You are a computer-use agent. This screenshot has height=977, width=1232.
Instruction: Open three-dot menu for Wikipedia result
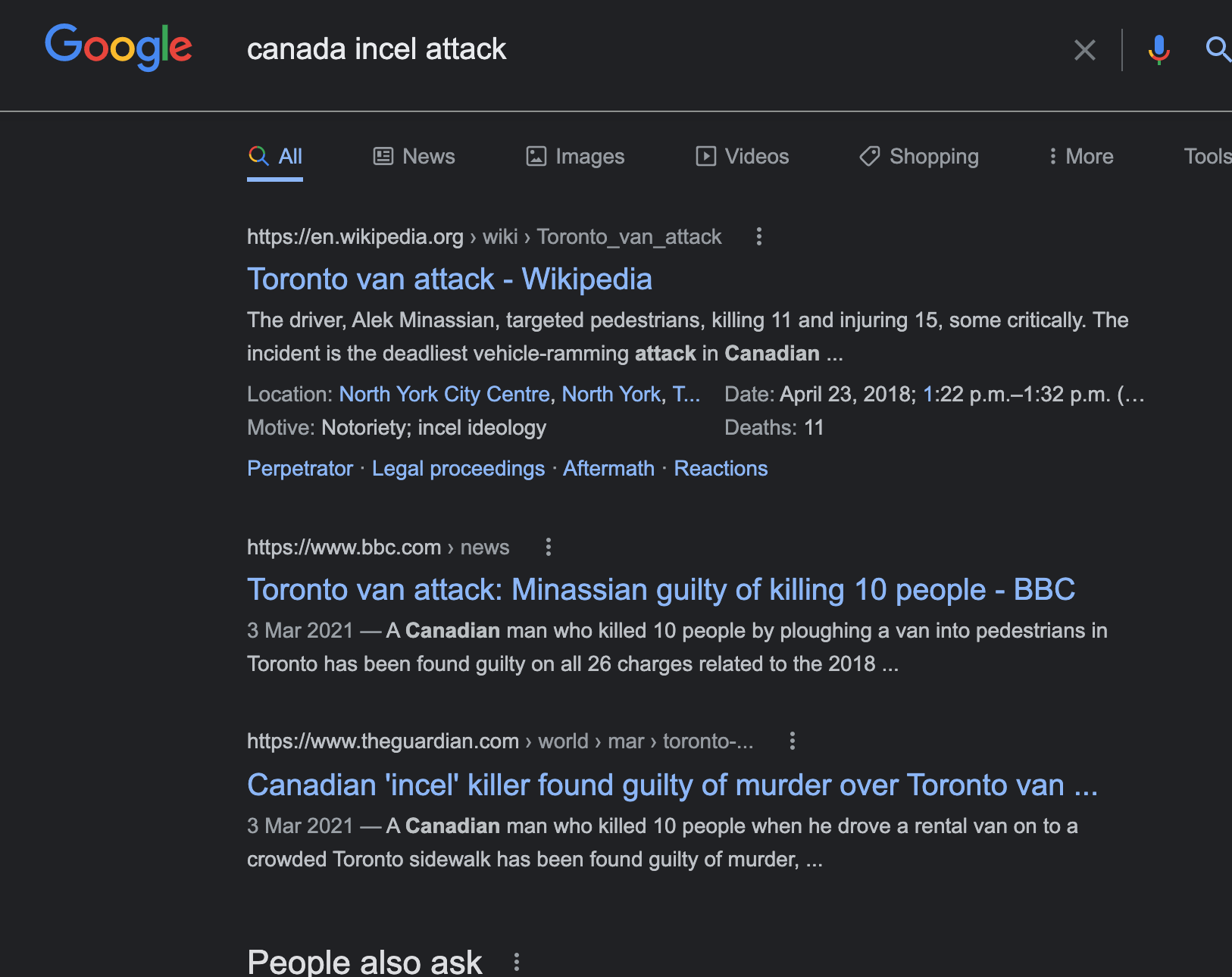[758, 236]
